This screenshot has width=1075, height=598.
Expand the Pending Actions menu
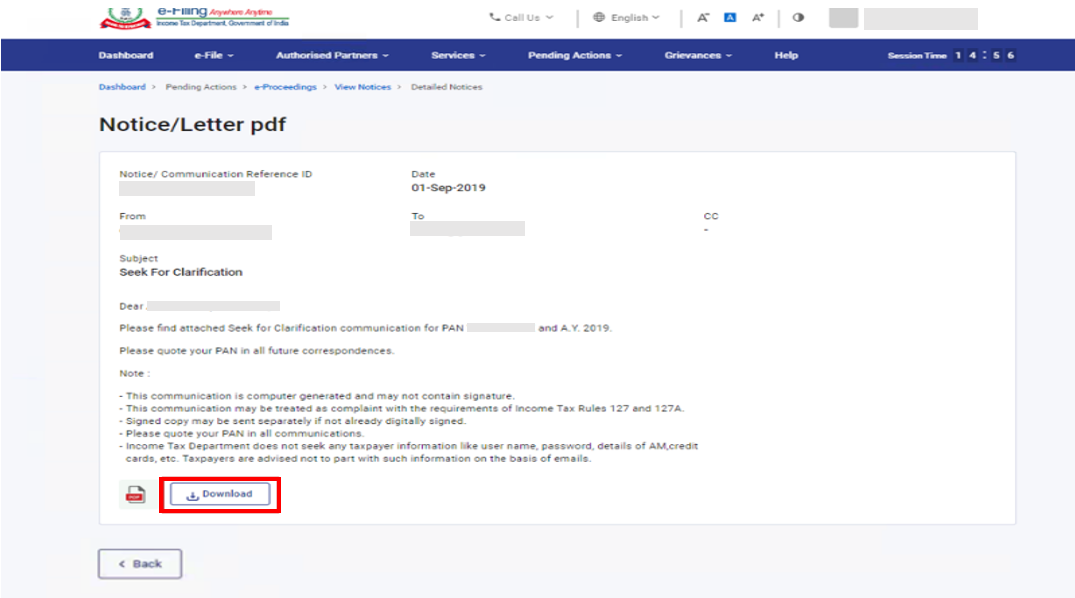tap(575, 56)
